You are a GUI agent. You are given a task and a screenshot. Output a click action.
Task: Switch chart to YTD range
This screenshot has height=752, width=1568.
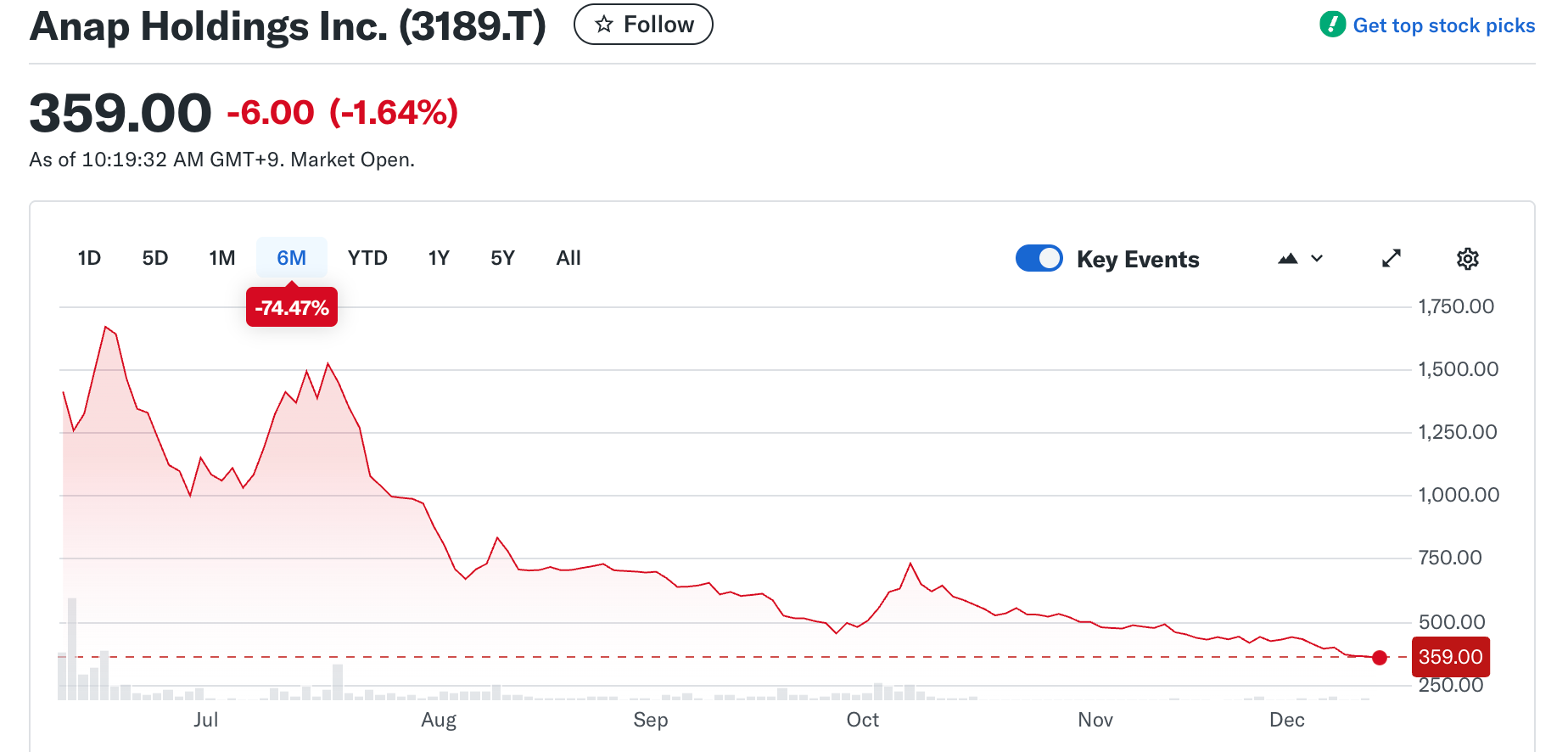[x=367, y=258]
